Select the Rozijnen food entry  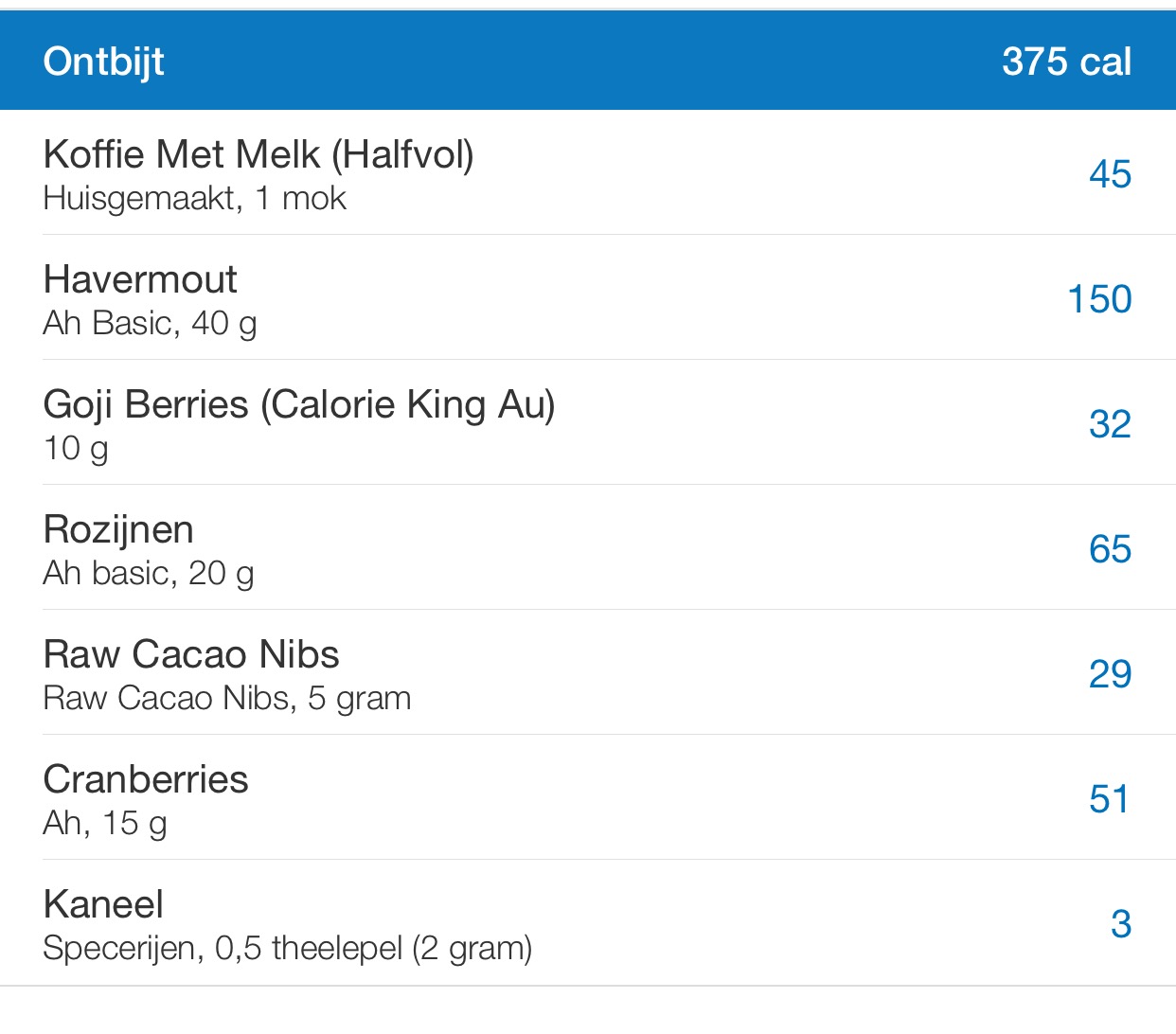point(118,529)
